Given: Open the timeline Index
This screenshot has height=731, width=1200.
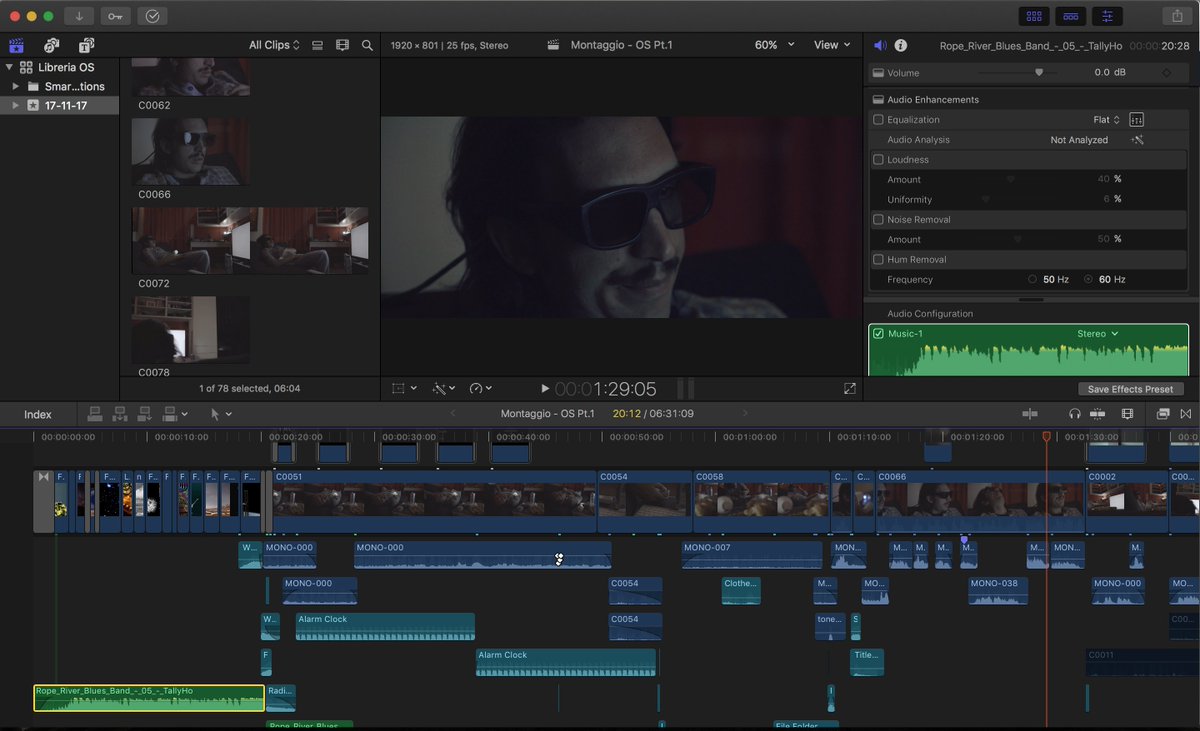Looking at the screenshot, I should click(38, 414).
